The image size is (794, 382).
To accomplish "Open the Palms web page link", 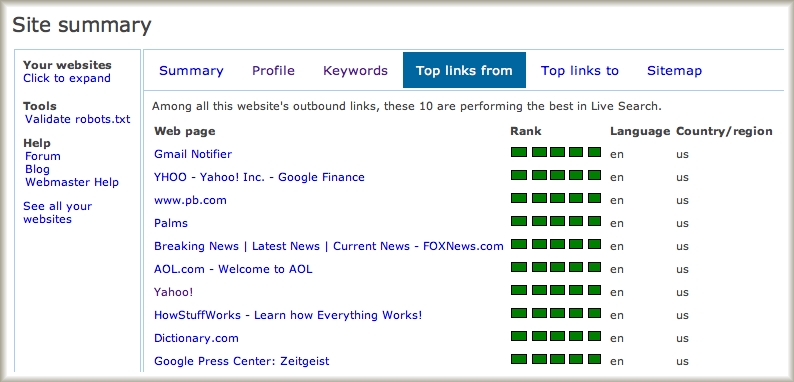I will pos(171,223).
